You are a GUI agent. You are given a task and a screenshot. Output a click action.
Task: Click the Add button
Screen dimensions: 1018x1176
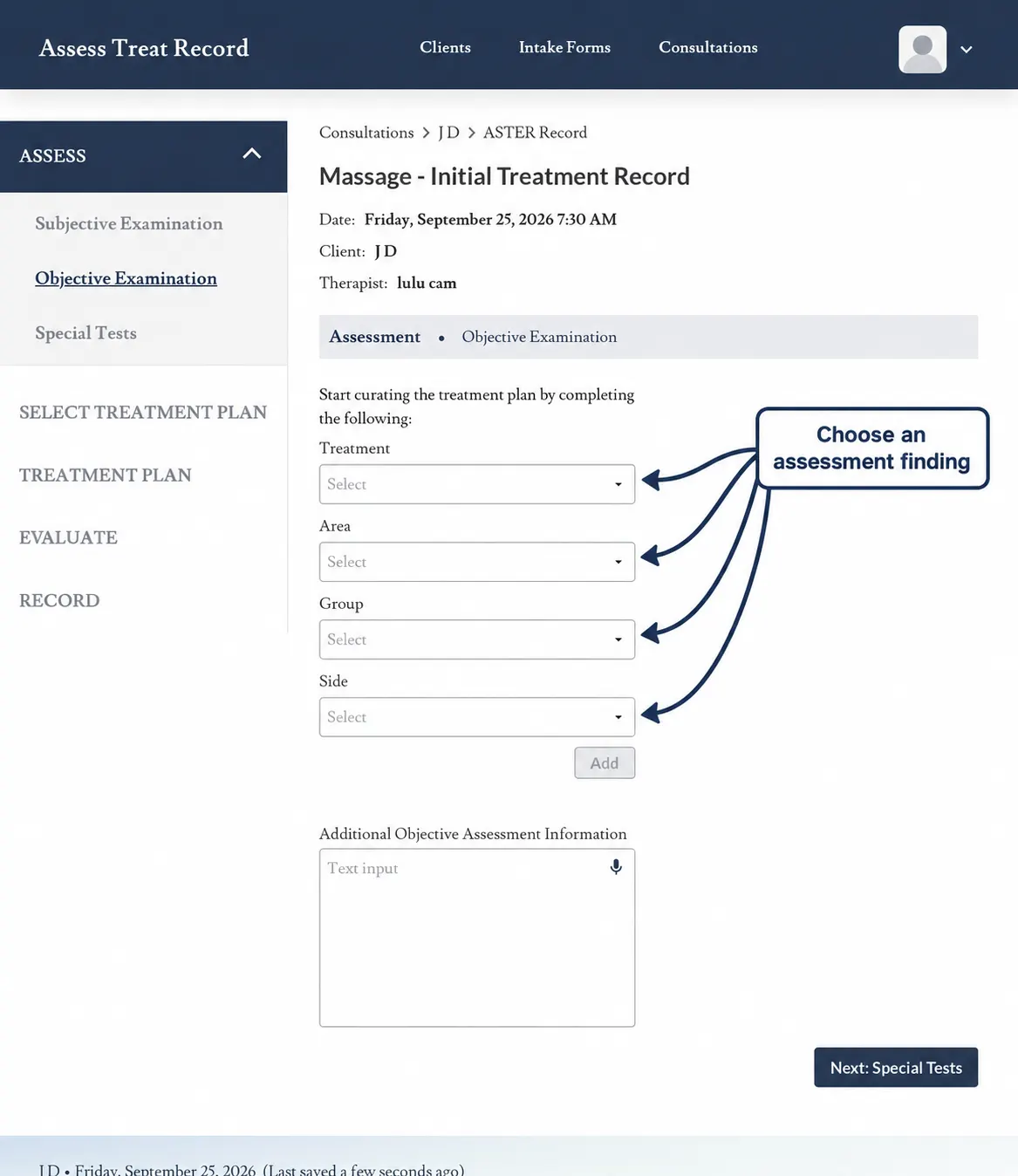(x=605, y=763)
